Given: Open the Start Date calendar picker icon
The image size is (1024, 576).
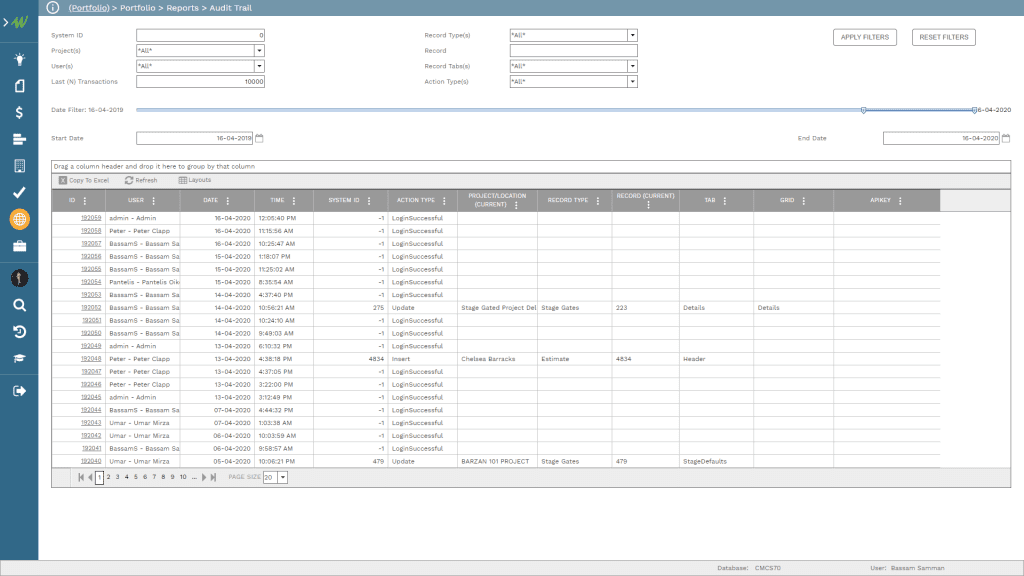Looking at the screenshot, I should [259, 138].
